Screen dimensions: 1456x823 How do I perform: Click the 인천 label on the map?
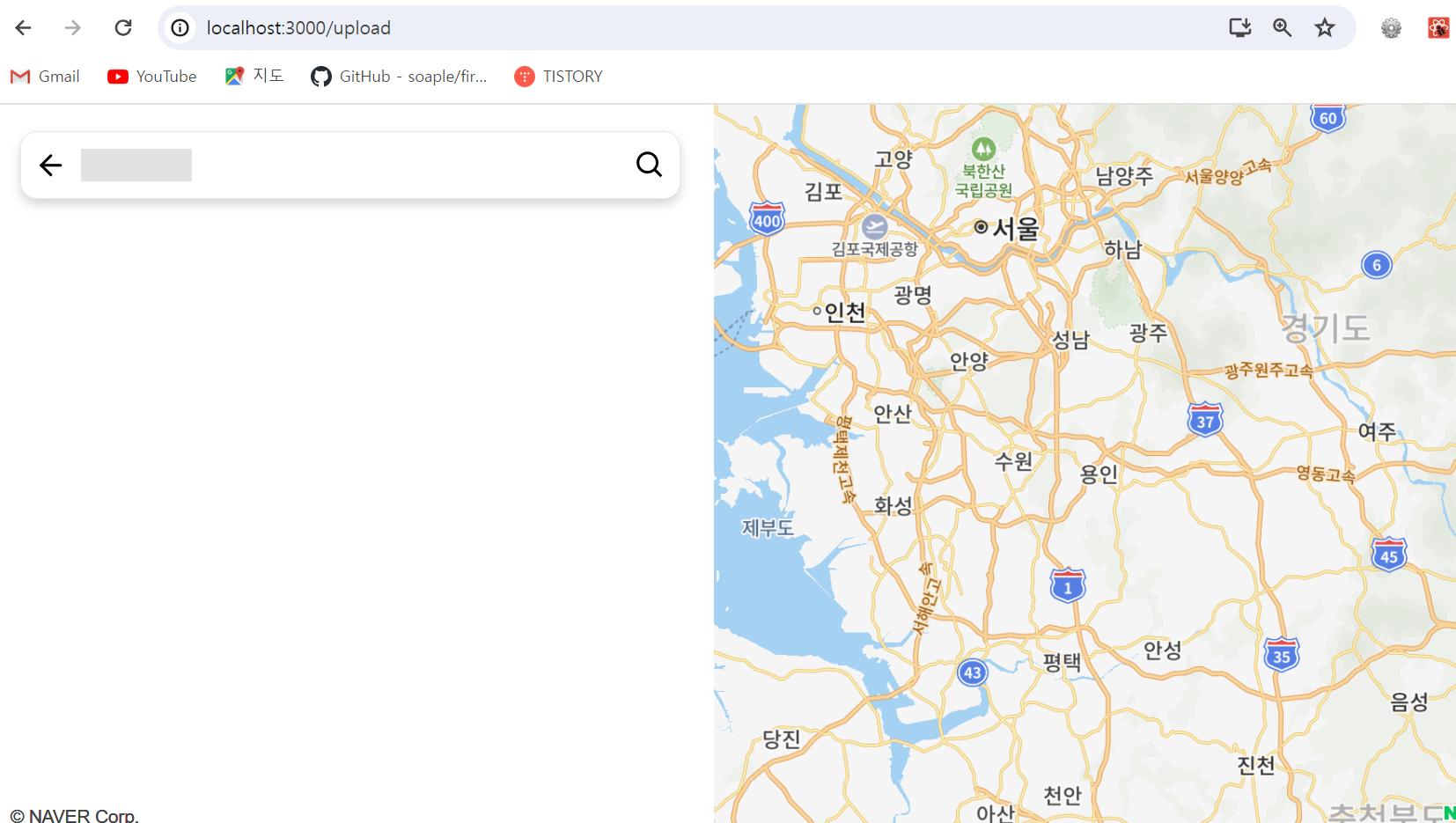845,312
